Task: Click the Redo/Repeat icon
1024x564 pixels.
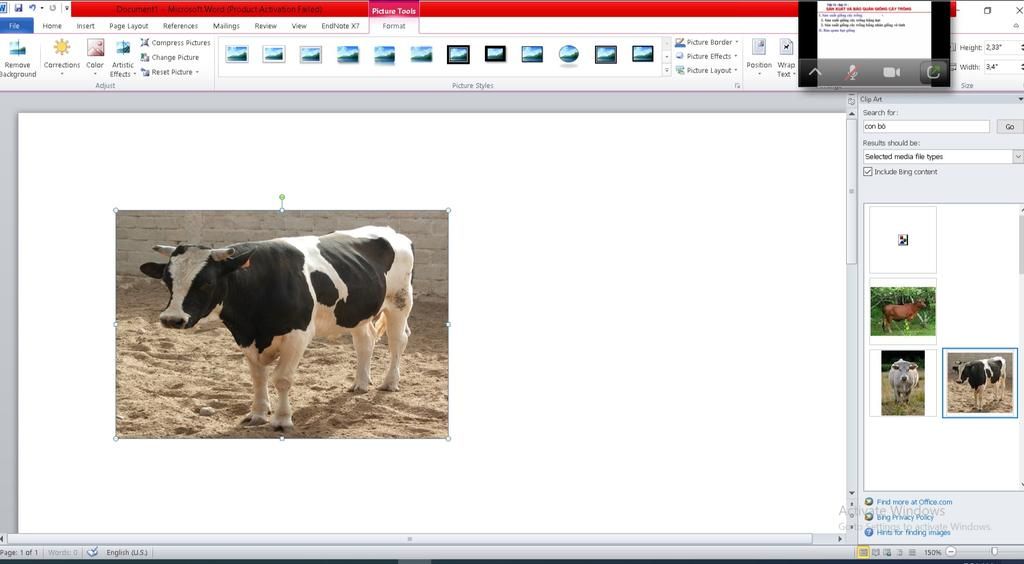Action: [x=53, y=8]
